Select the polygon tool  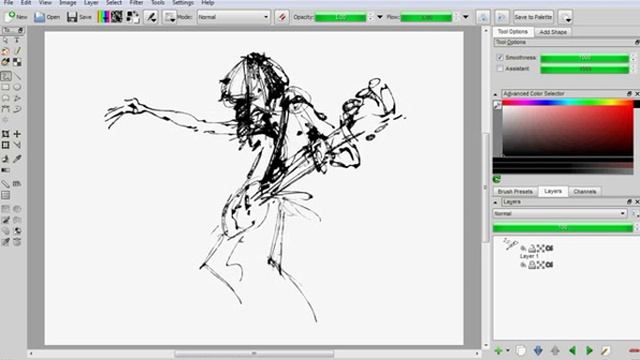[x=6, y=98]
